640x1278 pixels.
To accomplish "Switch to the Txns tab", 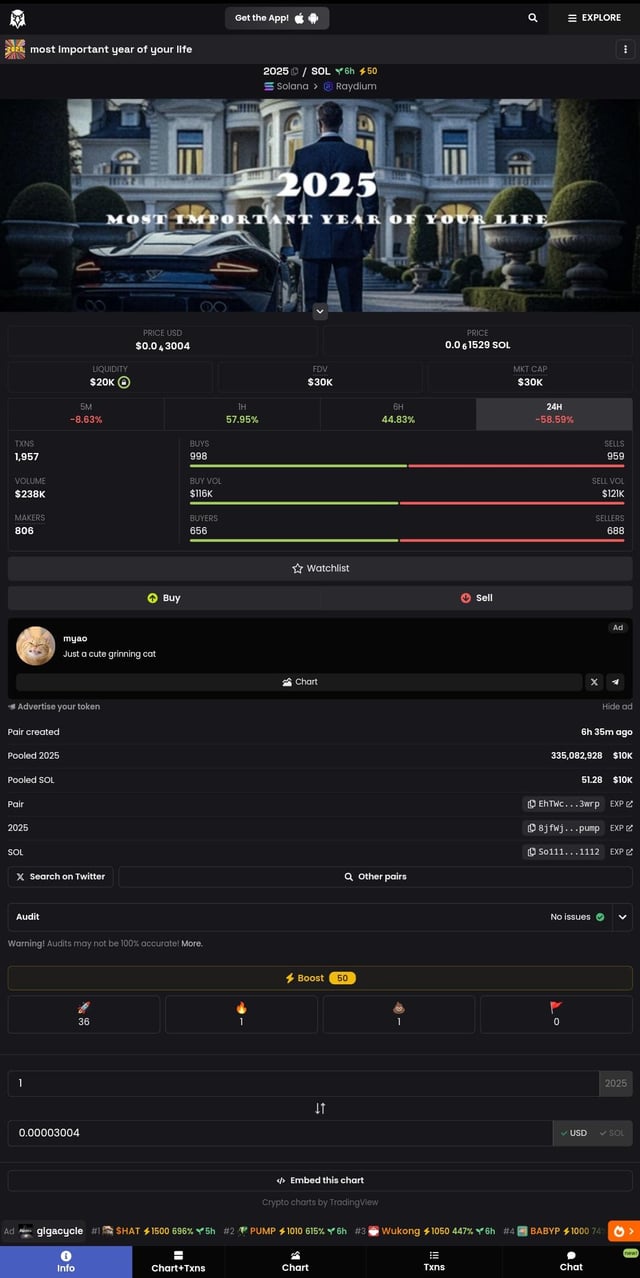I will tap(434, 1261).
